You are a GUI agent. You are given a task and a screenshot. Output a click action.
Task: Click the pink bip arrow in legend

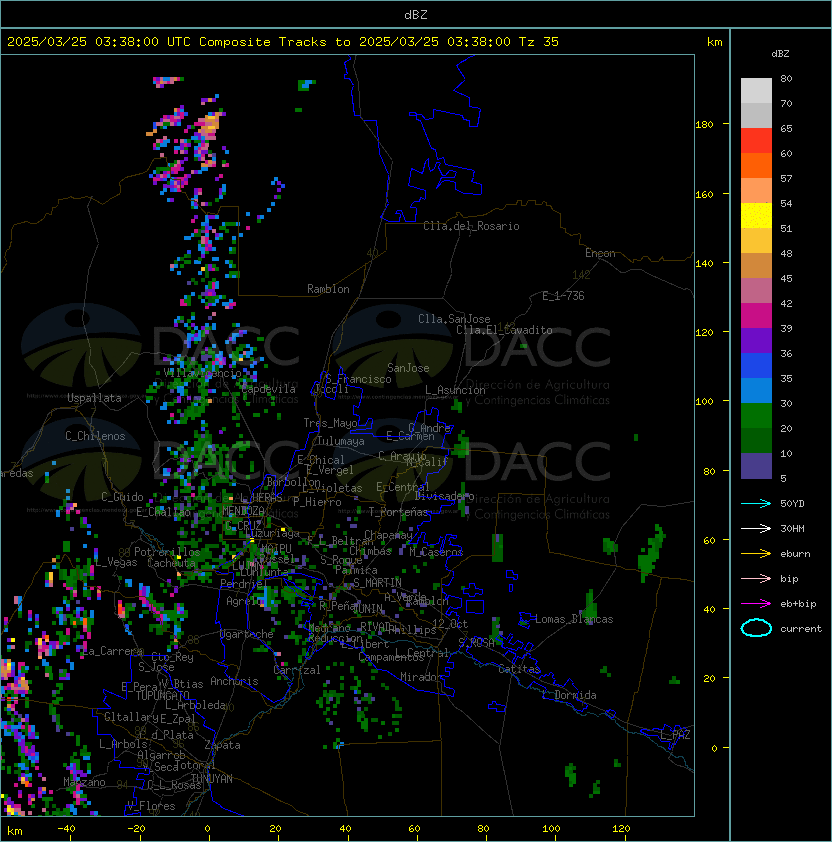(756, 578)
